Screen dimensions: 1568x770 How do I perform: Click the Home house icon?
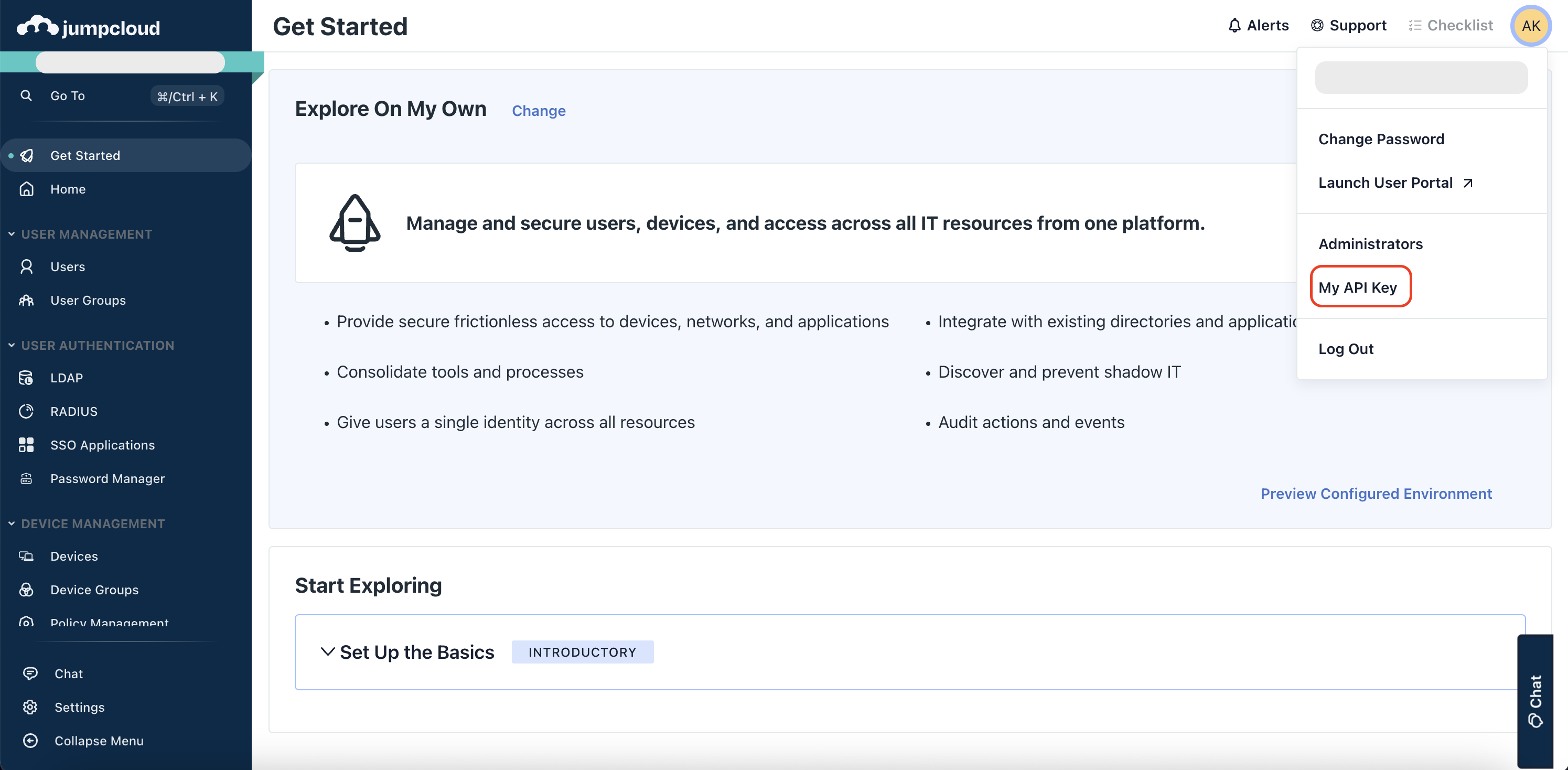click(x=26, y=189)
